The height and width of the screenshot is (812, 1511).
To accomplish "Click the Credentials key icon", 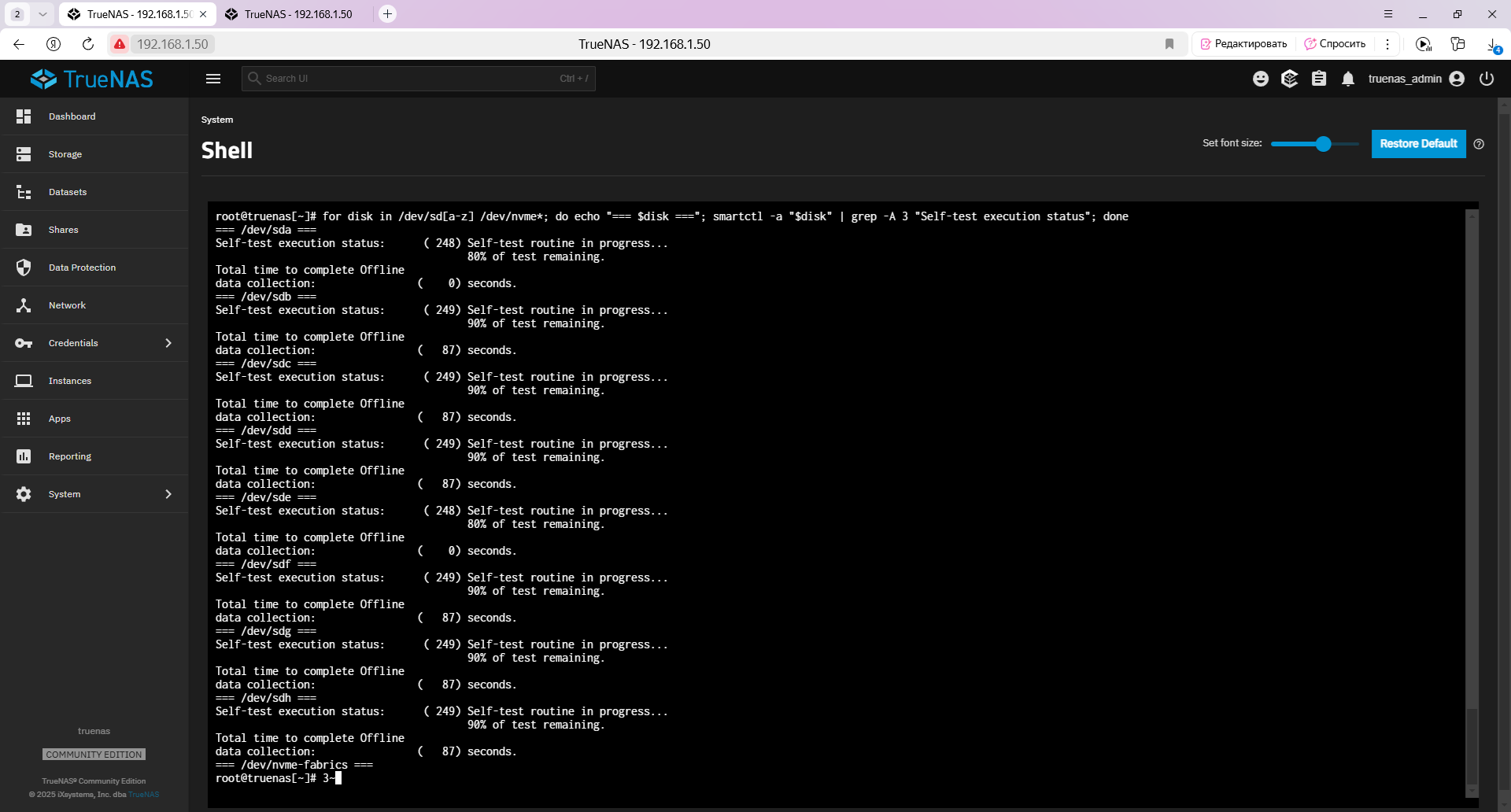I will [x=24, y=343].
